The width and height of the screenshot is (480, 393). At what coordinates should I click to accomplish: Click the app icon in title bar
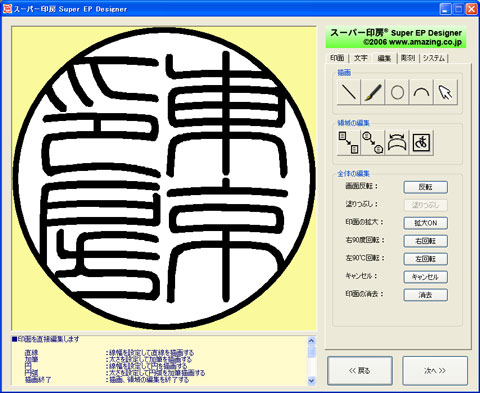pyautogui.click(x=7, y=8)
